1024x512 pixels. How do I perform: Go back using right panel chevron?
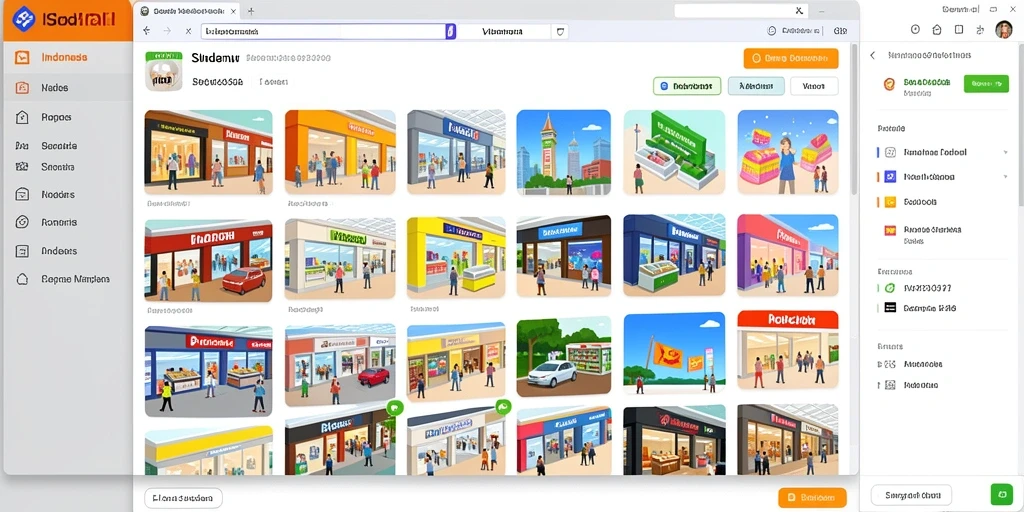point(872,56)
